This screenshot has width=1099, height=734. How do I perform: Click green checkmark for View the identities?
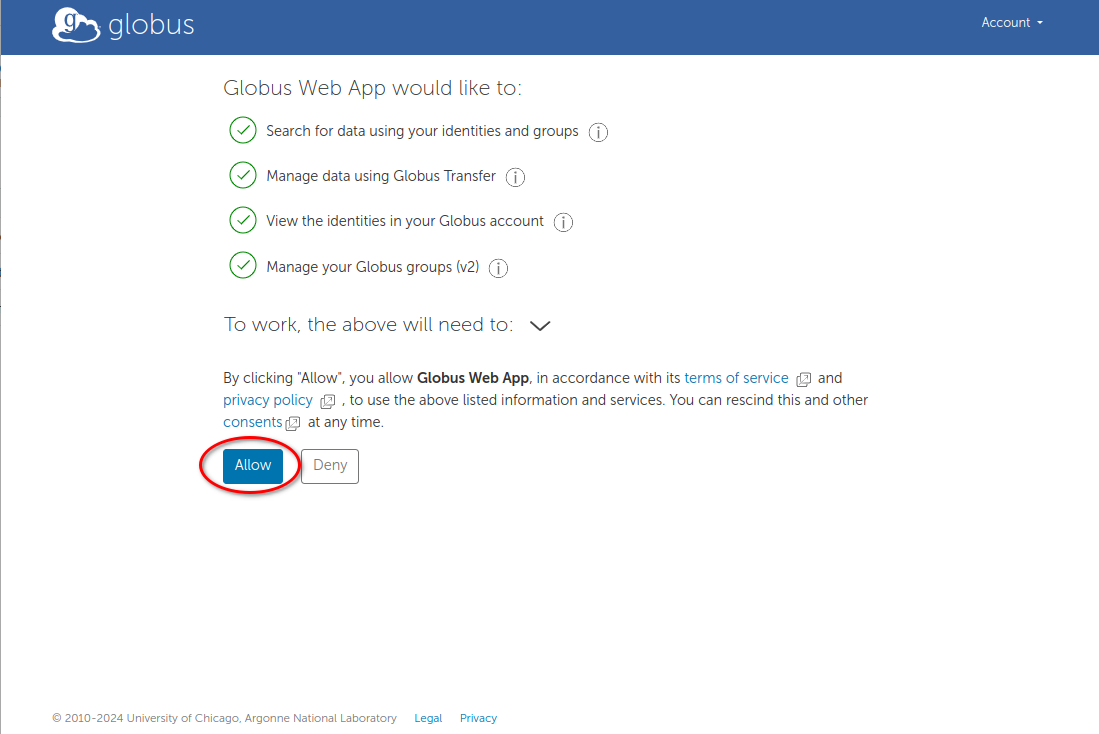[x=243, y=220]
